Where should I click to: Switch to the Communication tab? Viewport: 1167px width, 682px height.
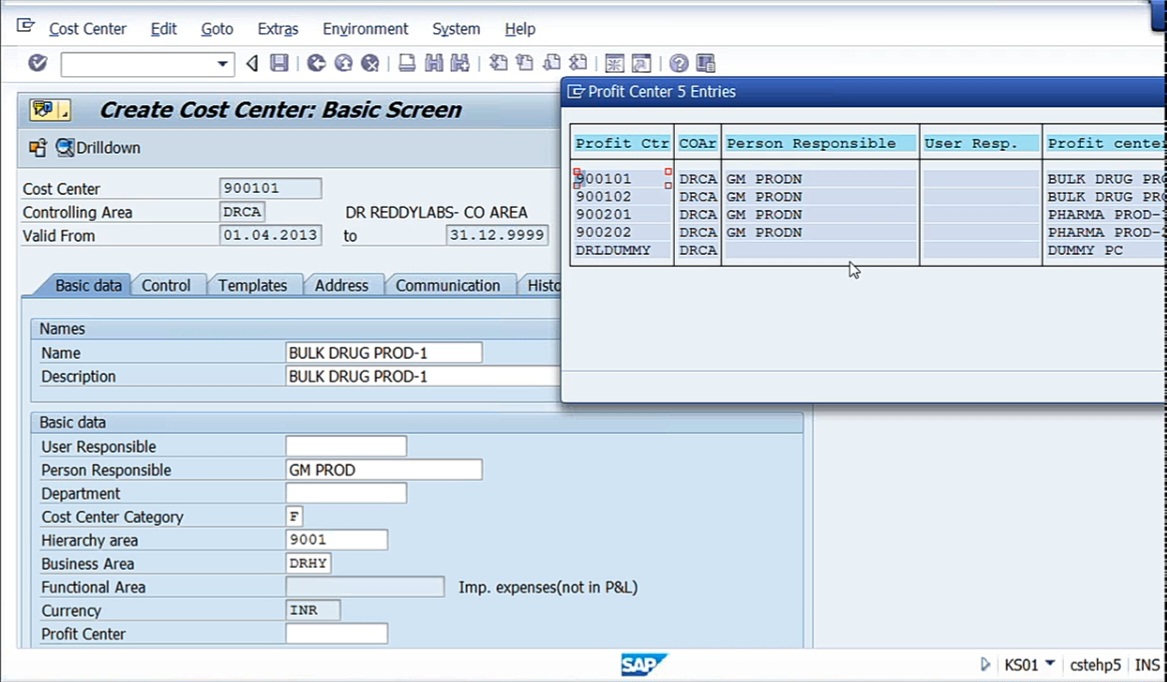[x=448, y=285]
